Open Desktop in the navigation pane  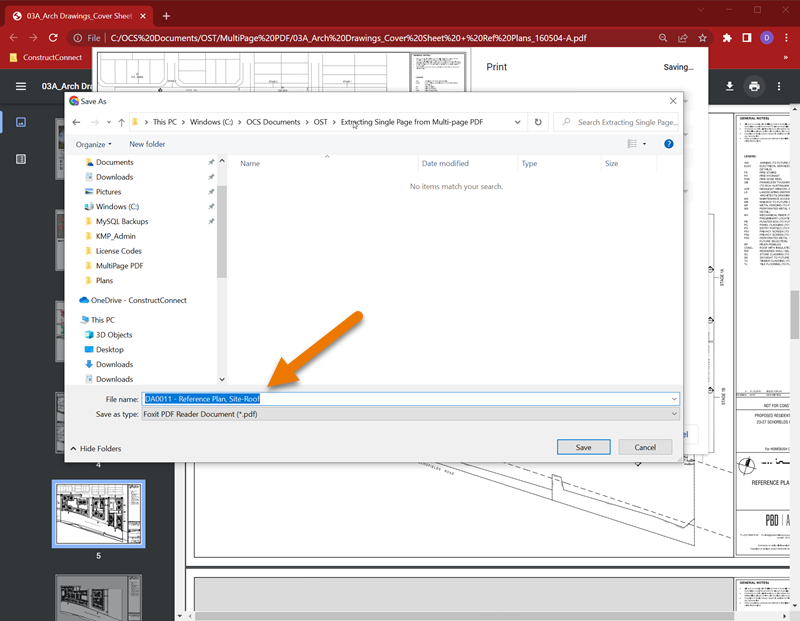pyautogui.click(x=109, y=350)
